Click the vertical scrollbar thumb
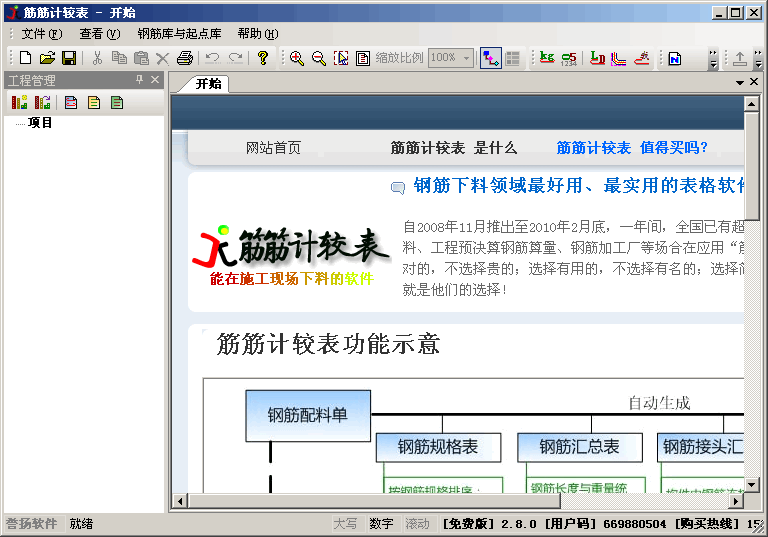 [x=751, y=166]
